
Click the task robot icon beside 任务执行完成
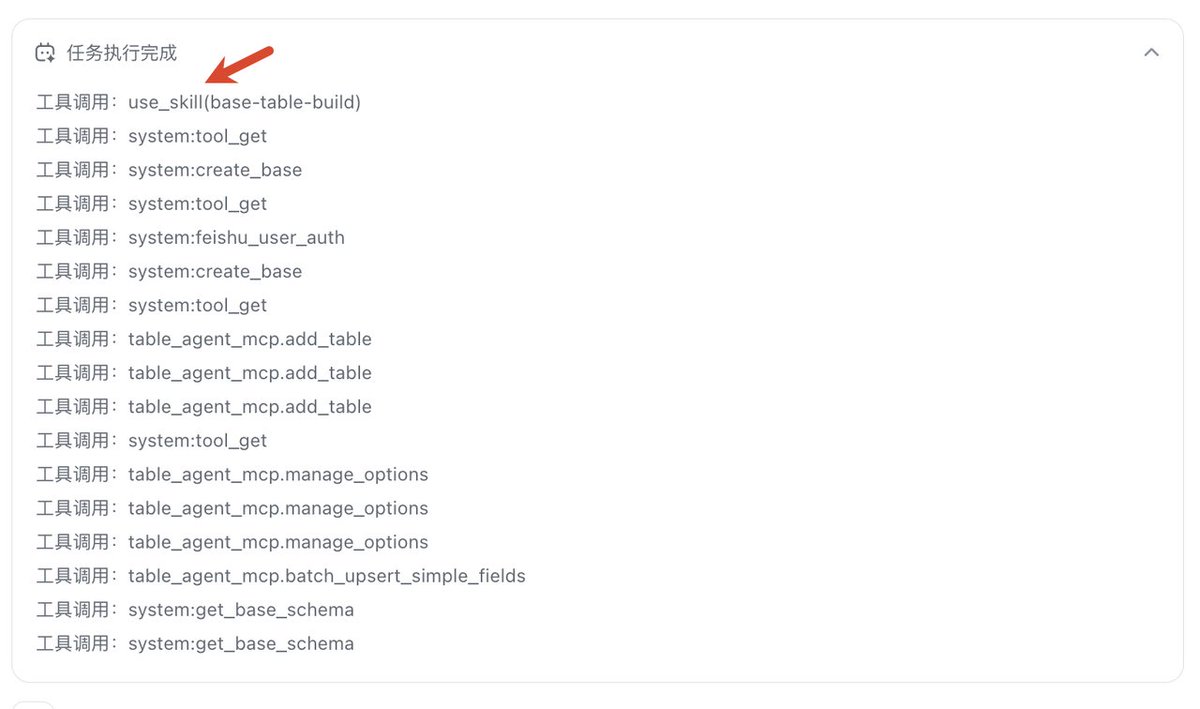tap(45, 53)
